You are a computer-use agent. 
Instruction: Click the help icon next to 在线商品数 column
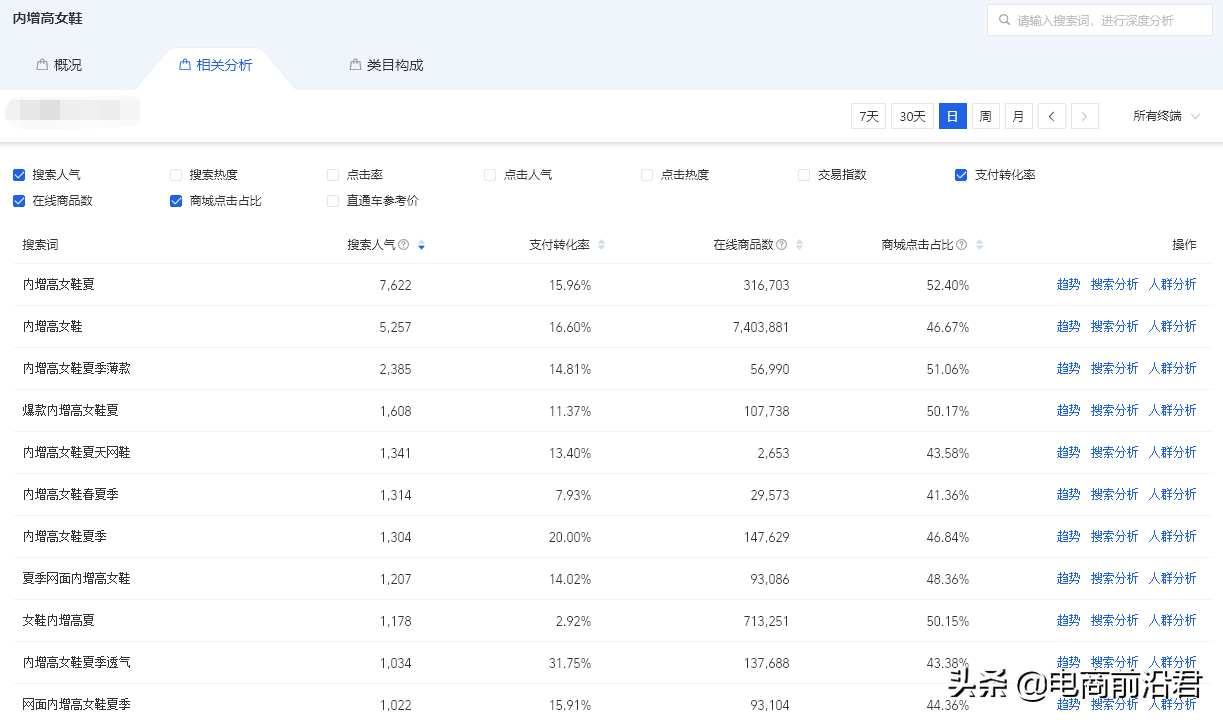click(x=779, y=244)
